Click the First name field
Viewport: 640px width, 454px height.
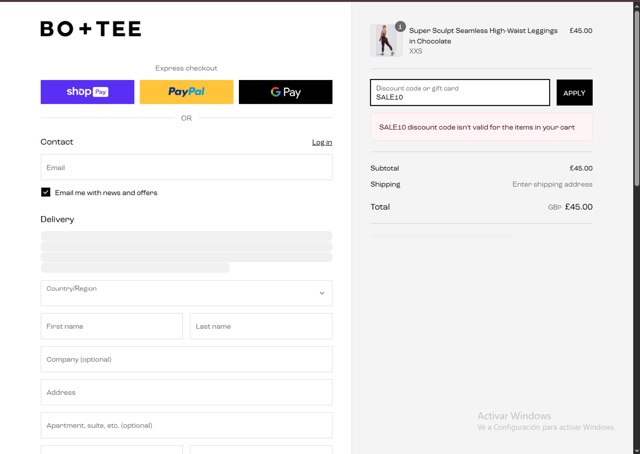(x=111, y=326)
